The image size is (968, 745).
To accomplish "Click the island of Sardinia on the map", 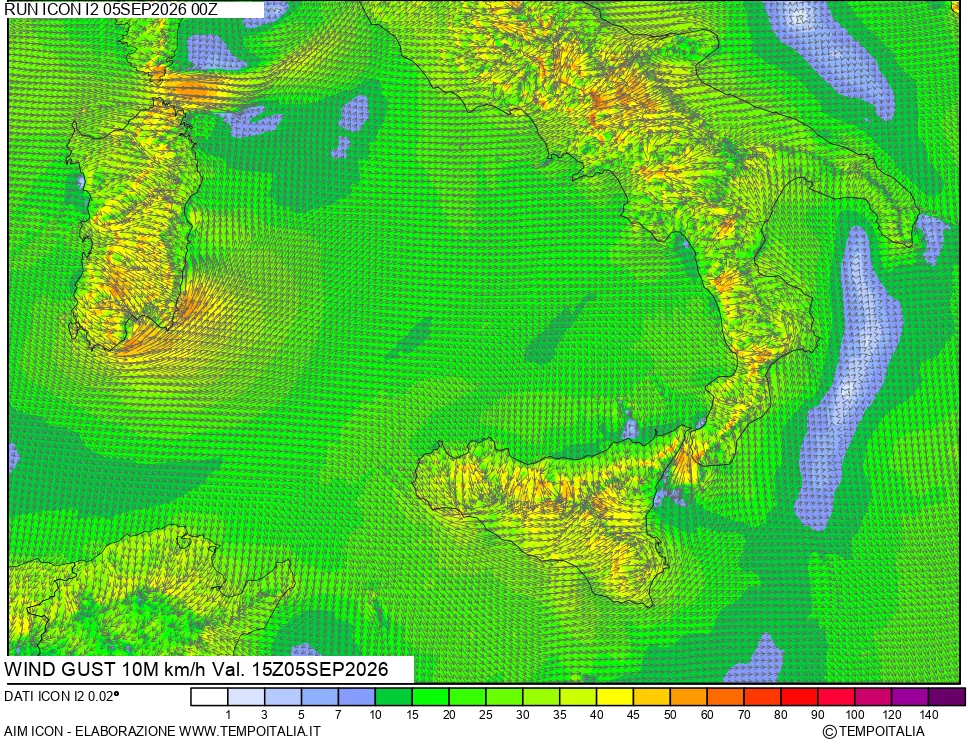I will click(x=133, y=228).
